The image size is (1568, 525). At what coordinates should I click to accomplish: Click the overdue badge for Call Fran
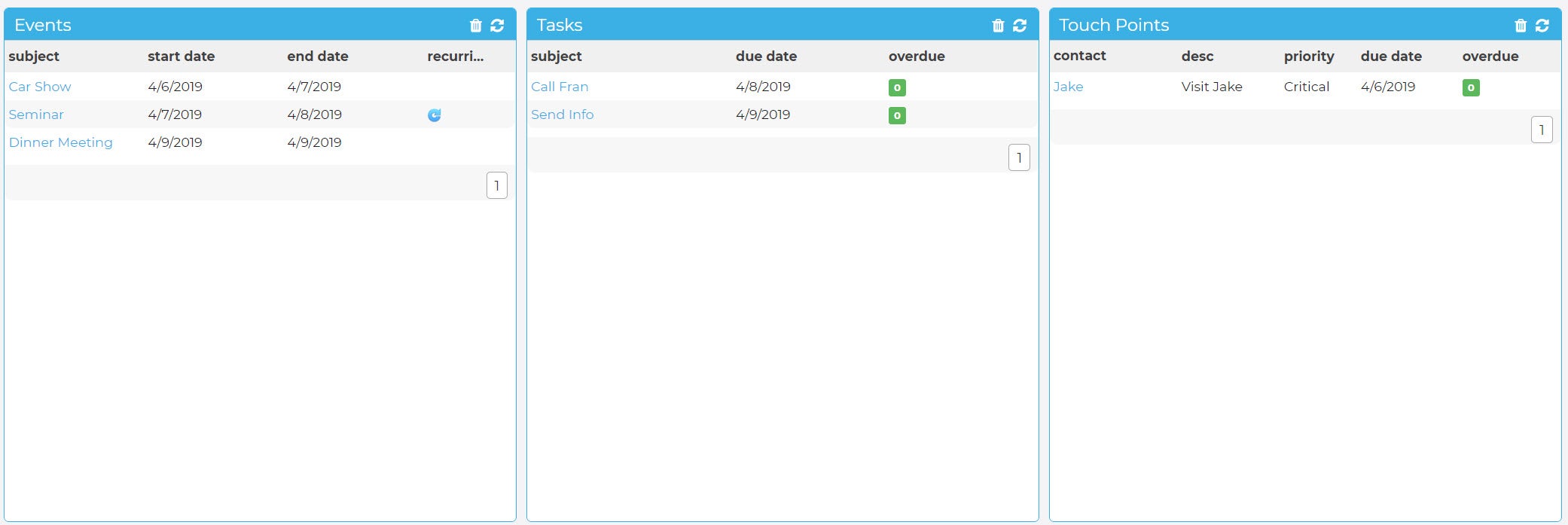[x=897, y=87]
